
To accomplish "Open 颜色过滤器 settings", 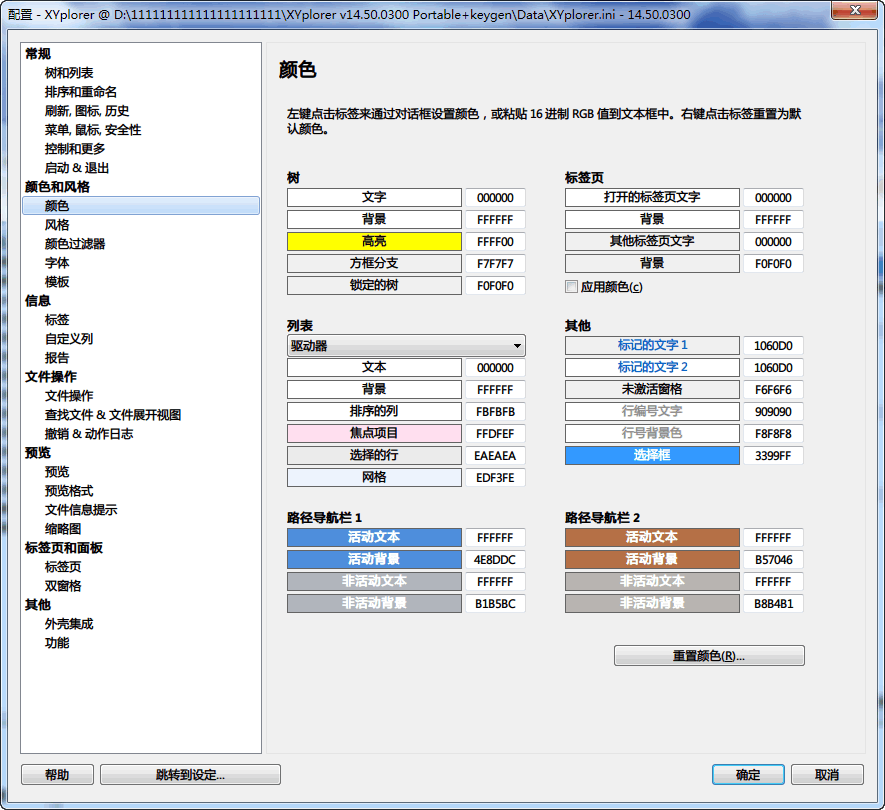I will [x=75, y=244].
